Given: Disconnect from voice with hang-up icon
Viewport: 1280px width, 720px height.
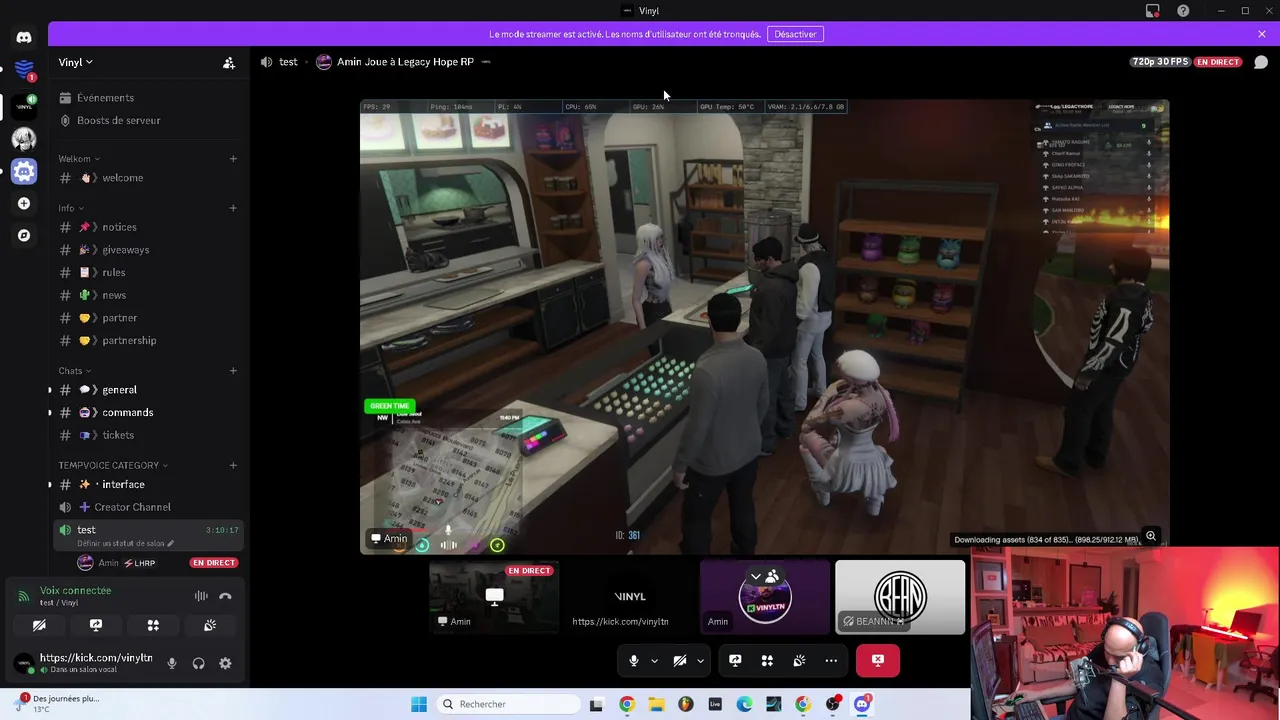Looking at the screenshot, I should tap(225, 596).
